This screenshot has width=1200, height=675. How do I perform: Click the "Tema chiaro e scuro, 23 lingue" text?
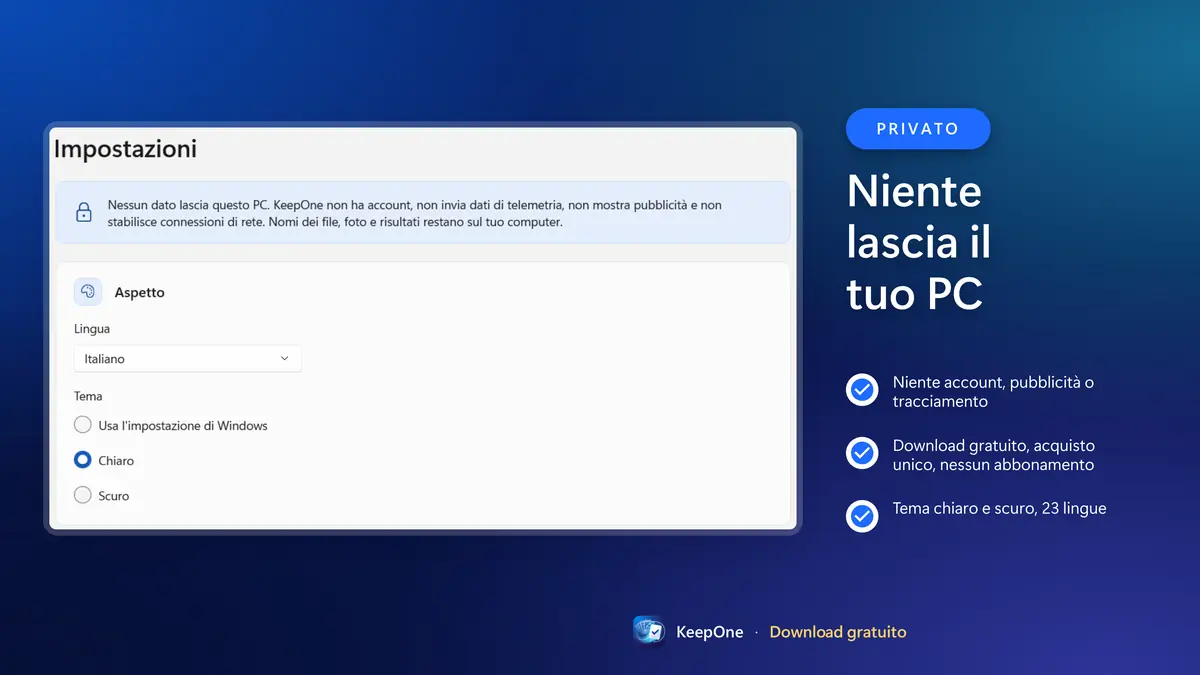999,508
